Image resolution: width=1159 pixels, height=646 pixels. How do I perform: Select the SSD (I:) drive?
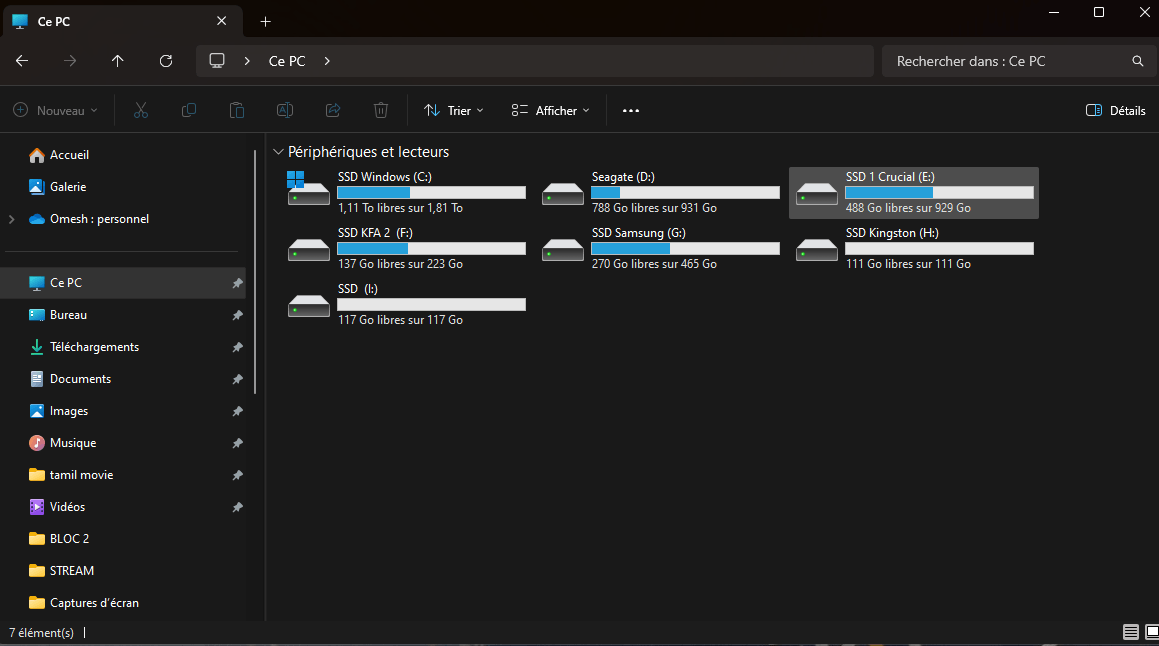[406, 305]
